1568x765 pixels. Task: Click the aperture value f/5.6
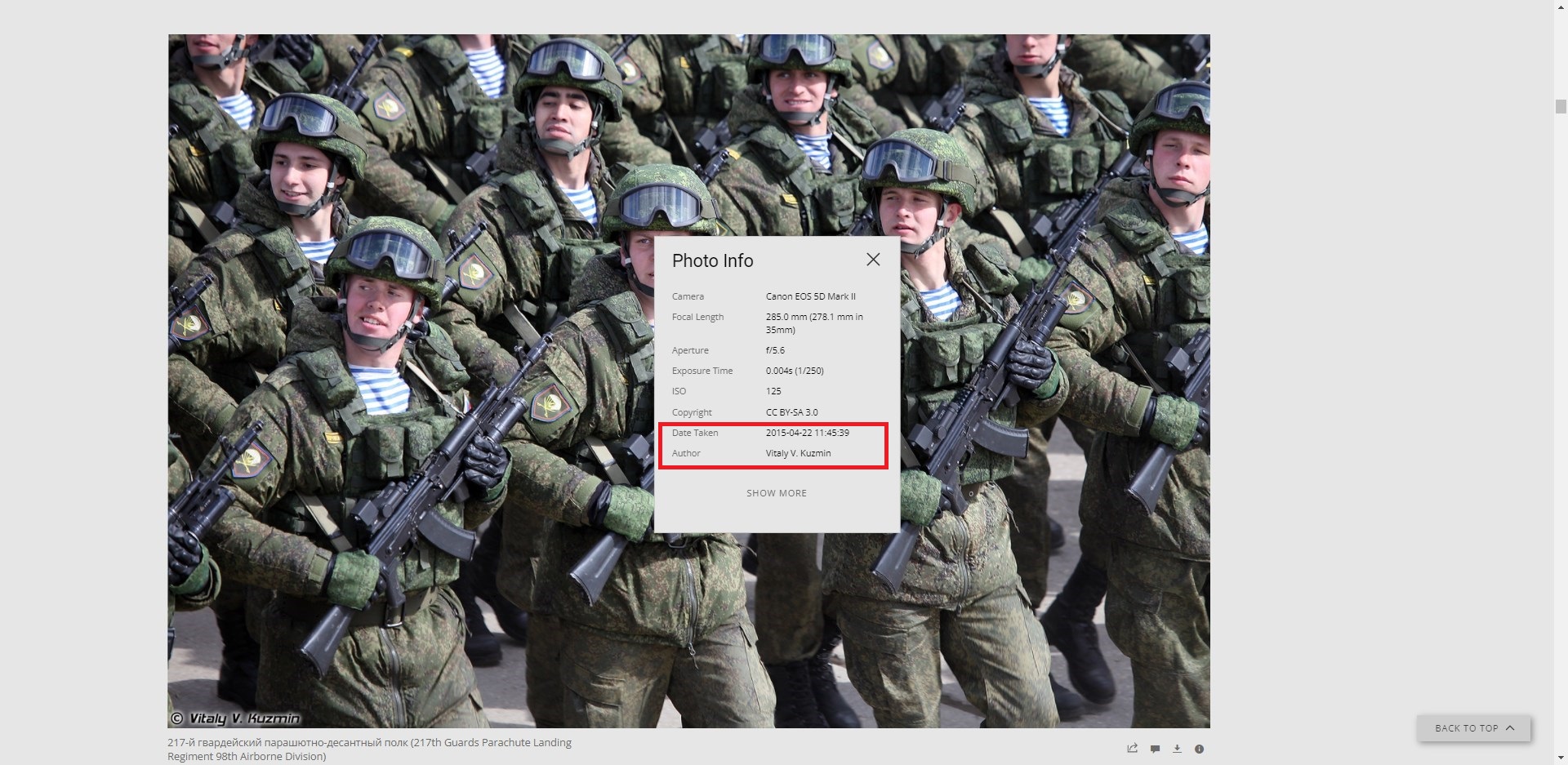click(775, 350)
